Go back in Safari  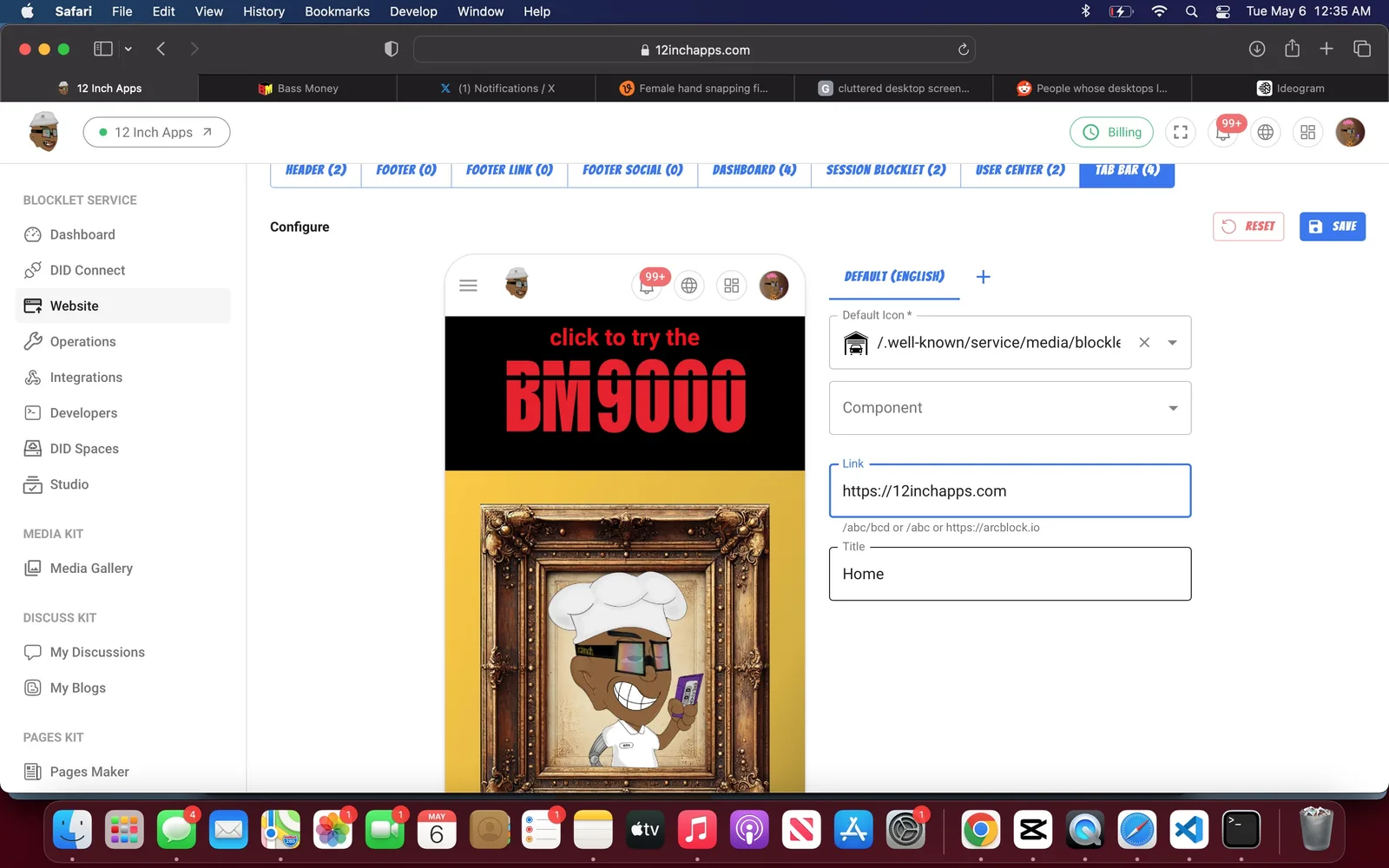(x=161, y=49)
